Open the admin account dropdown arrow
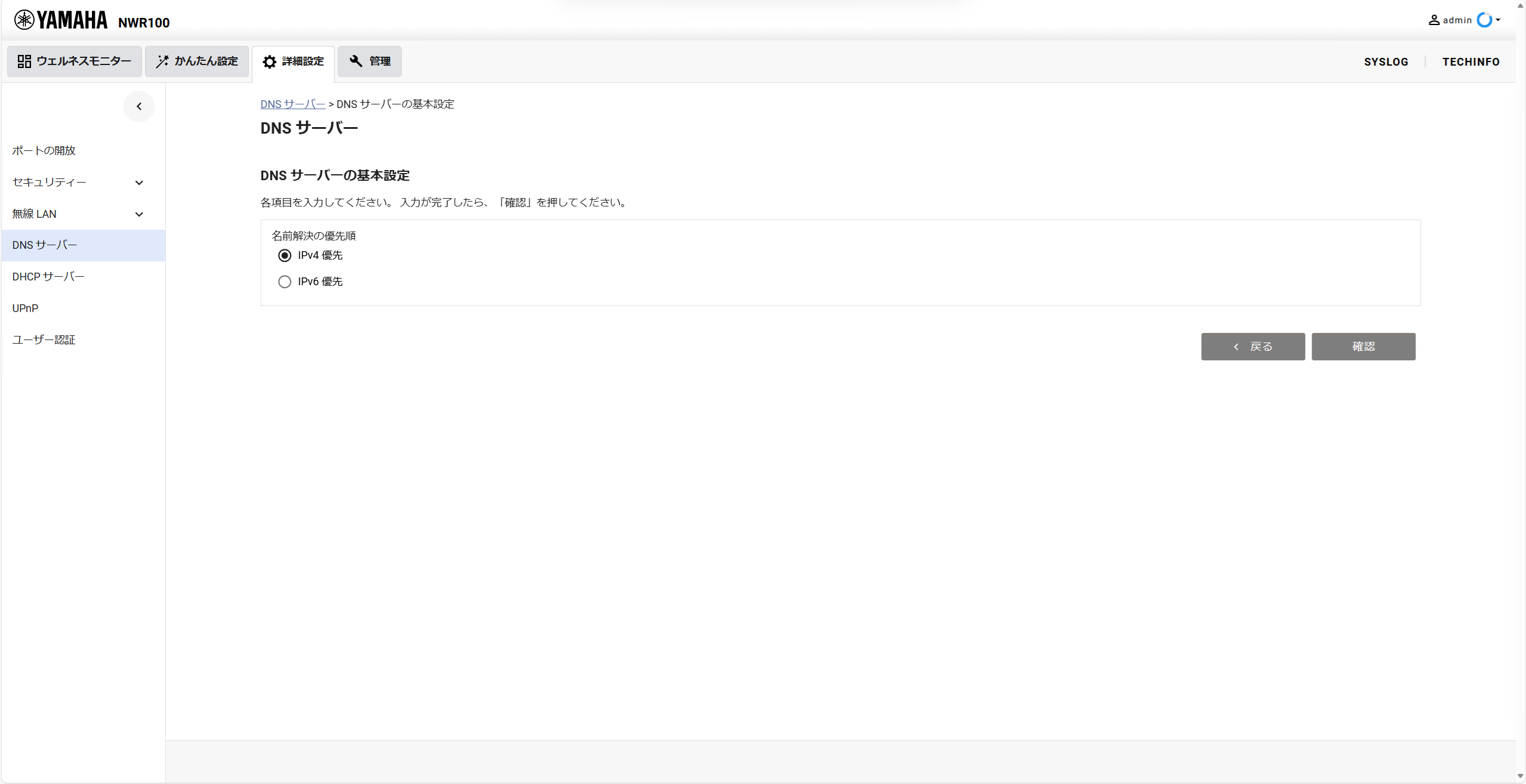This screenshot has width=1526, height=784. coord(1498,20)
